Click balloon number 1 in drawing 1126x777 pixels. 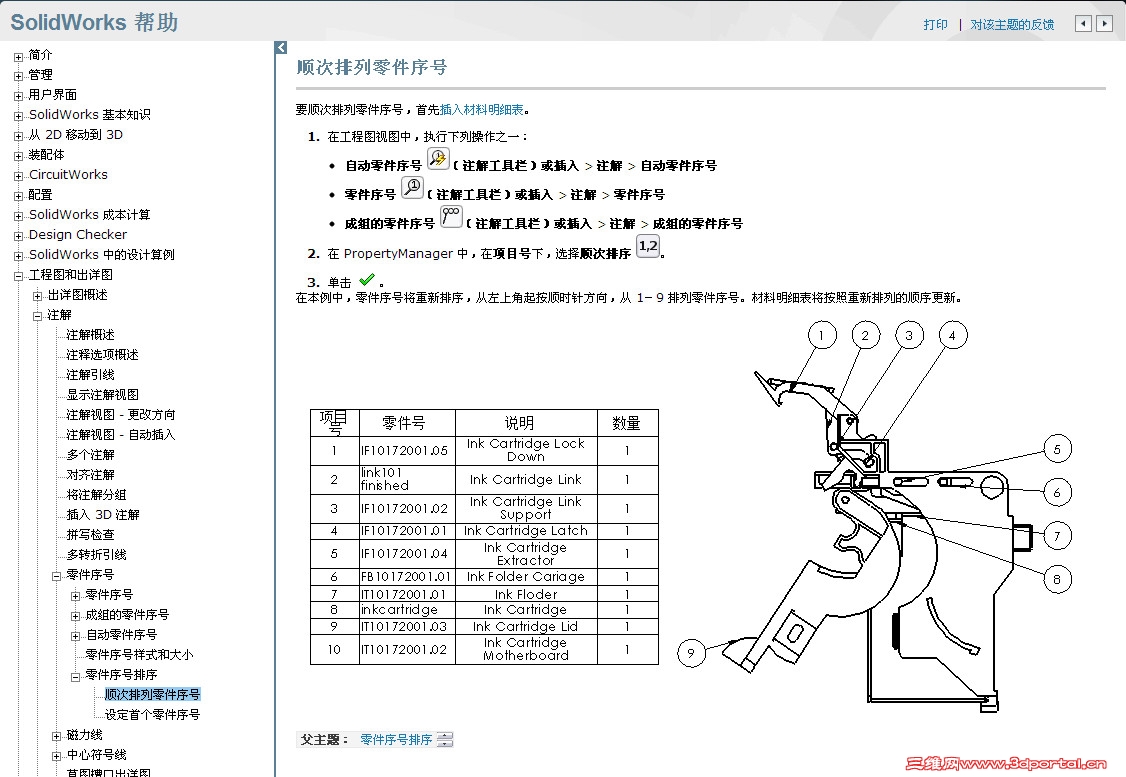(x=822, y=335)
